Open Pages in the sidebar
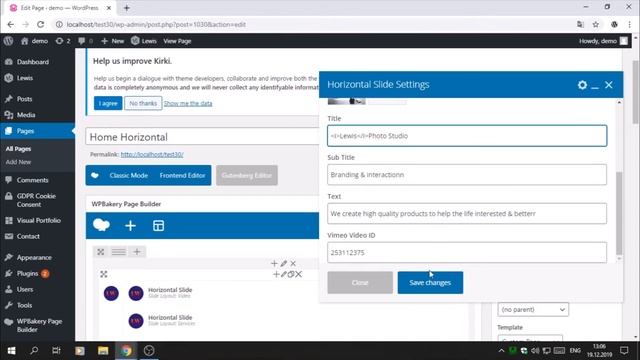Viewport: 640px width, 360px height. [37, 131]
